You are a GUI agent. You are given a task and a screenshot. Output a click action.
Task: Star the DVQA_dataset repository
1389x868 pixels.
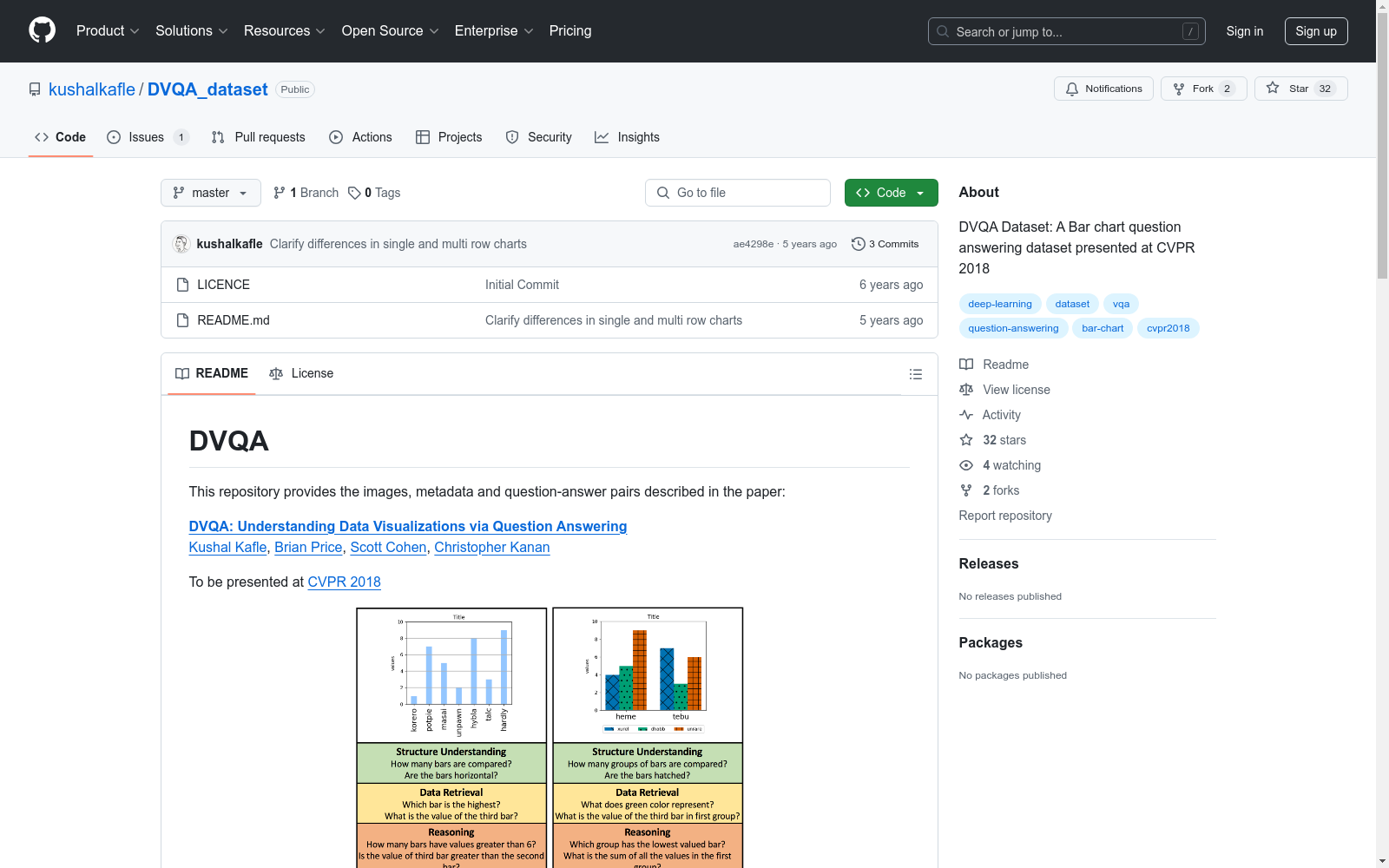(x=1300, y=89)
